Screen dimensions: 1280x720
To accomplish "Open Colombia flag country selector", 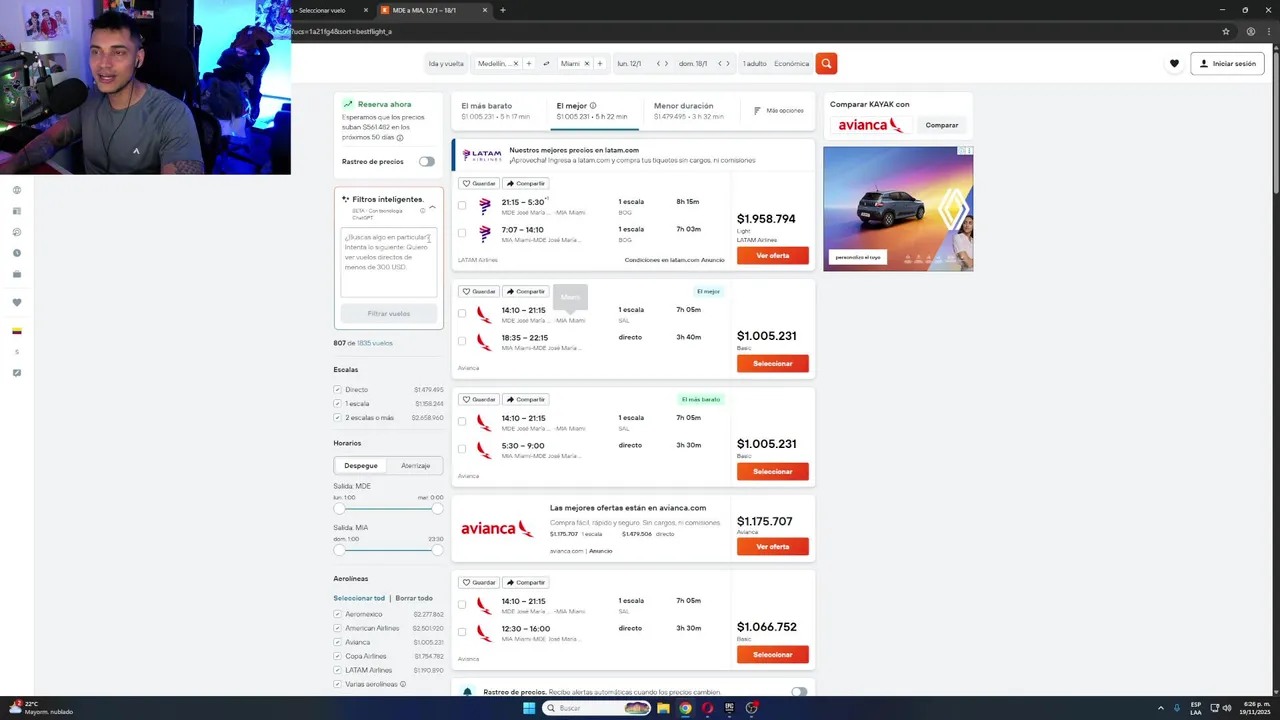I will click(x=17, y=331).
